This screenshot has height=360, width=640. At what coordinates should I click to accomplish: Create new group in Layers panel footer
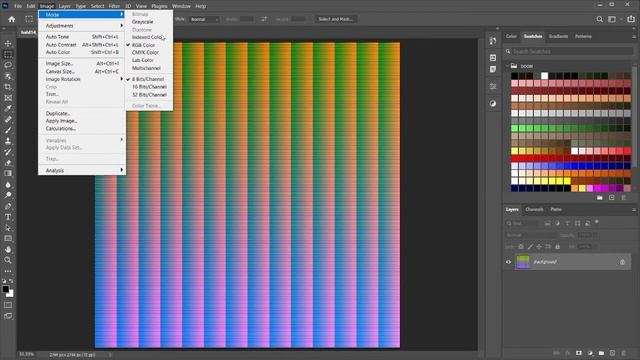(x=601, y=353)
